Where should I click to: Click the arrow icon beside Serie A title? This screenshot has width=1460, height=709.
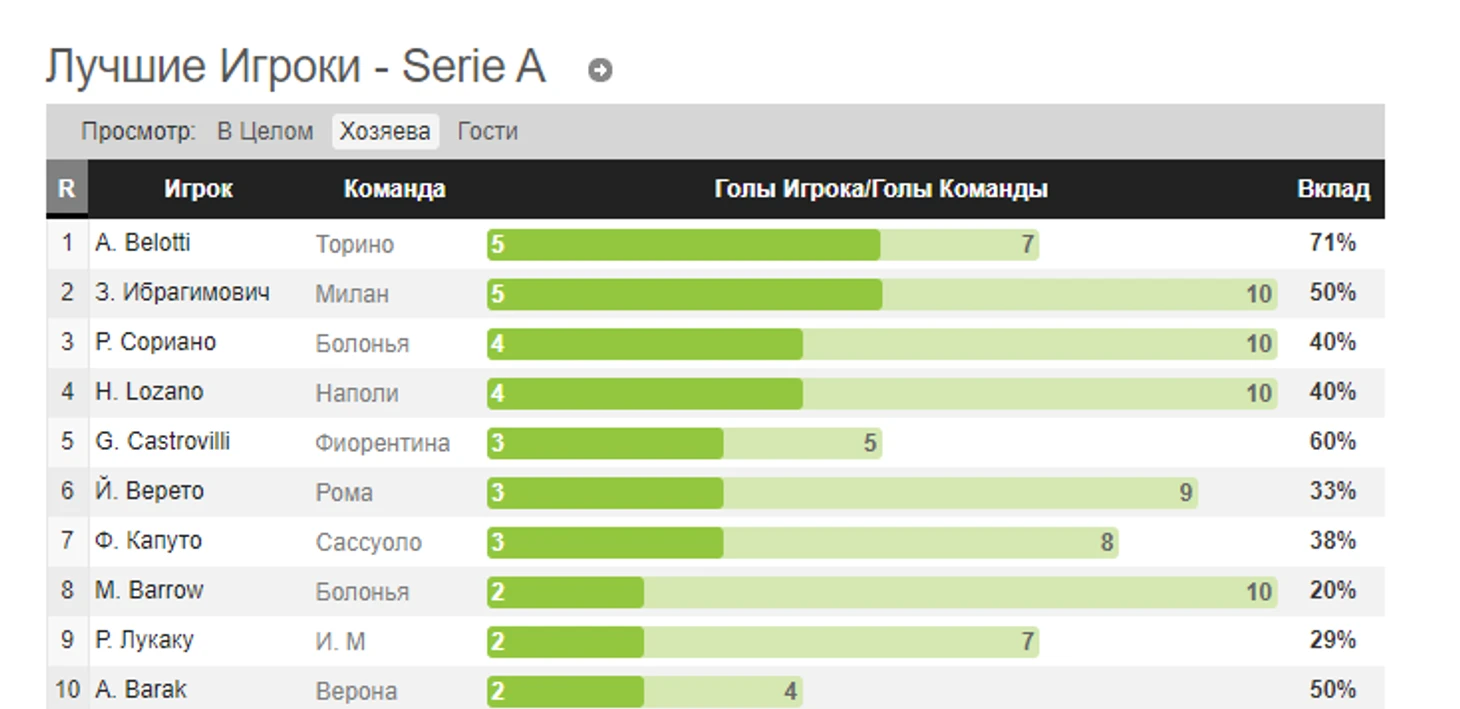pyautogui.click(x=600, y=70)
